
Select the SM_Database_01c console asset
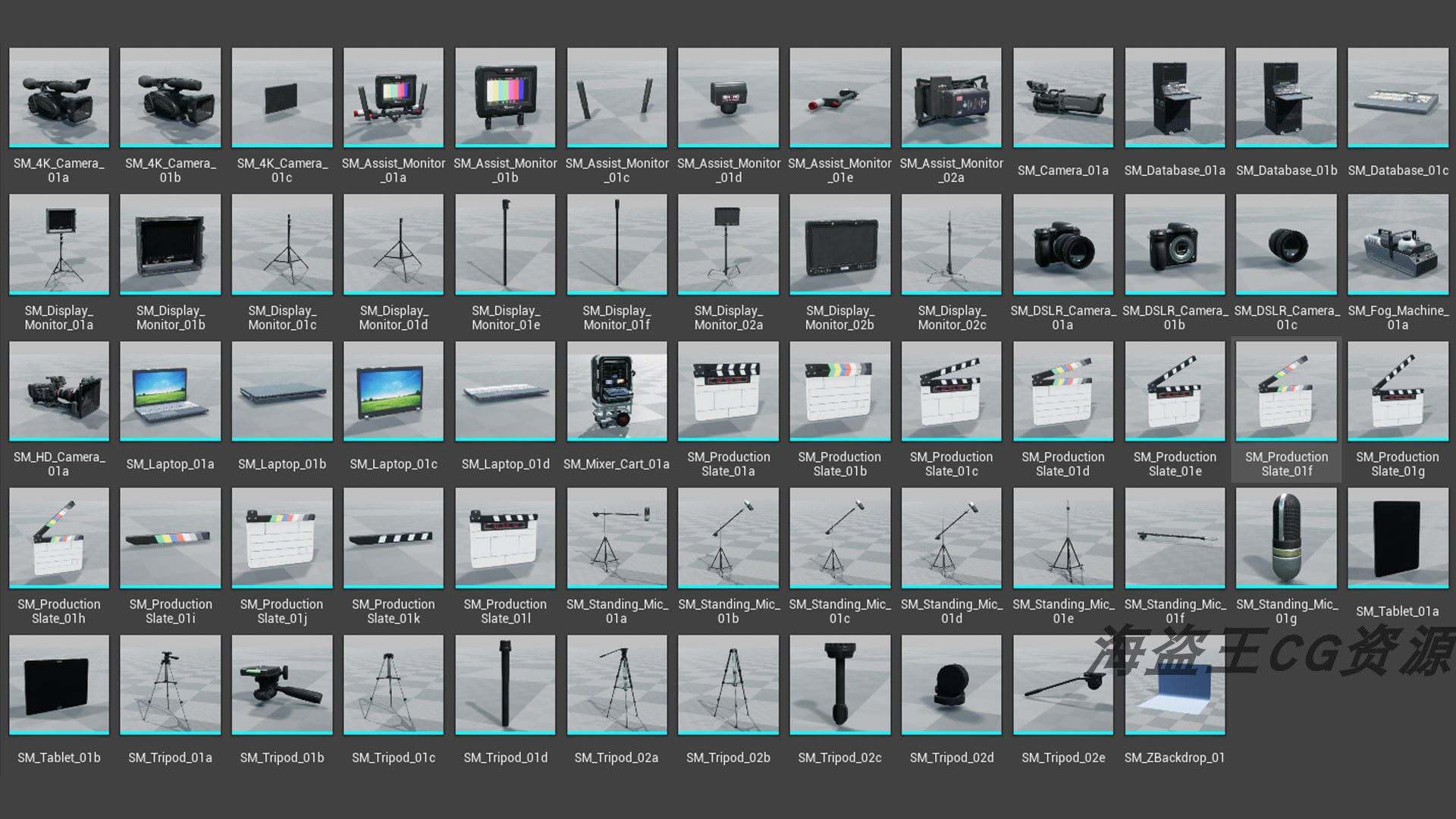1398,97
